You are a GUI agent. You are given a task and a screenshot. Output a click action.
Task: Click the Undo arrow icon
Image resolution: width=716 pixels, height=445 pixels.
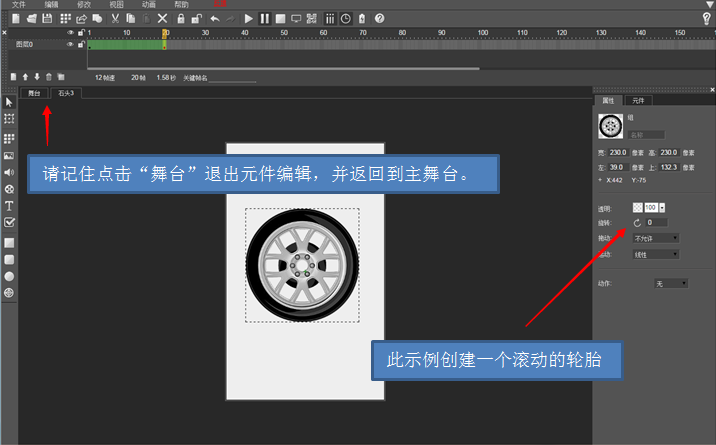tap(215, 18)
